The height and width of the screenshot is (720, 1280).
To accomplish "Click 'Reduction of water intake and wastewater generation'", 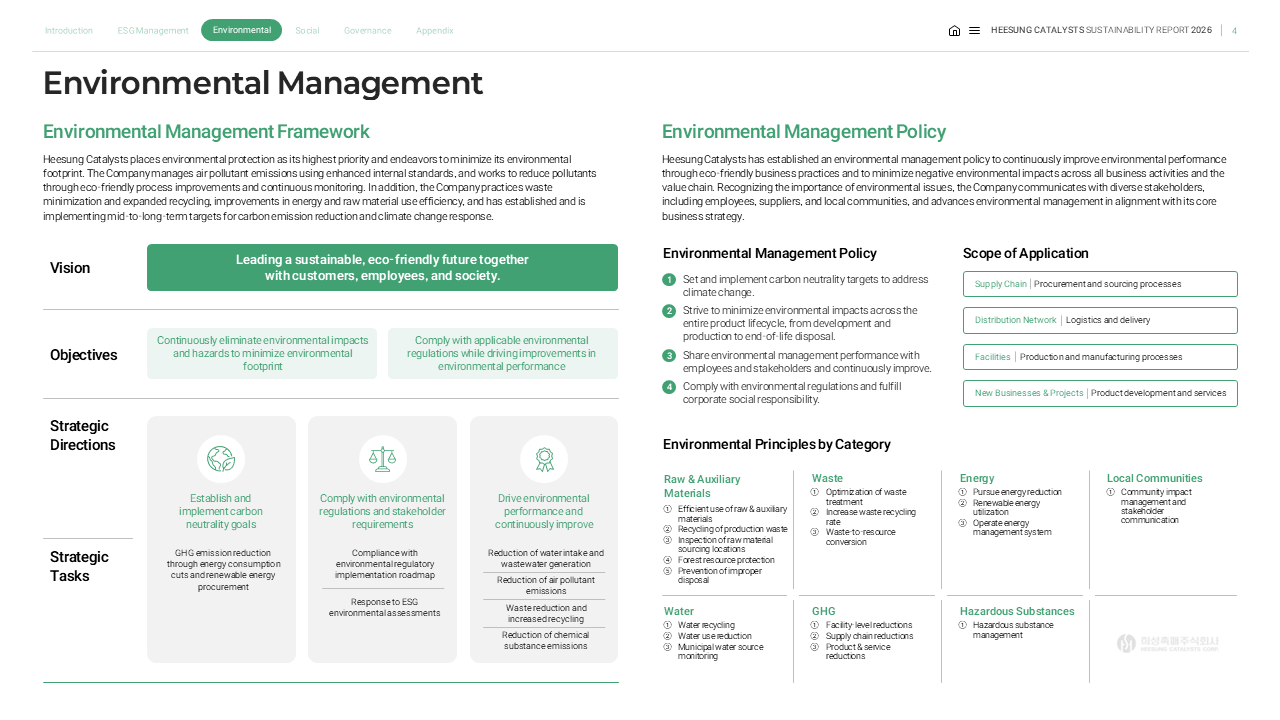I will (544, 558).
